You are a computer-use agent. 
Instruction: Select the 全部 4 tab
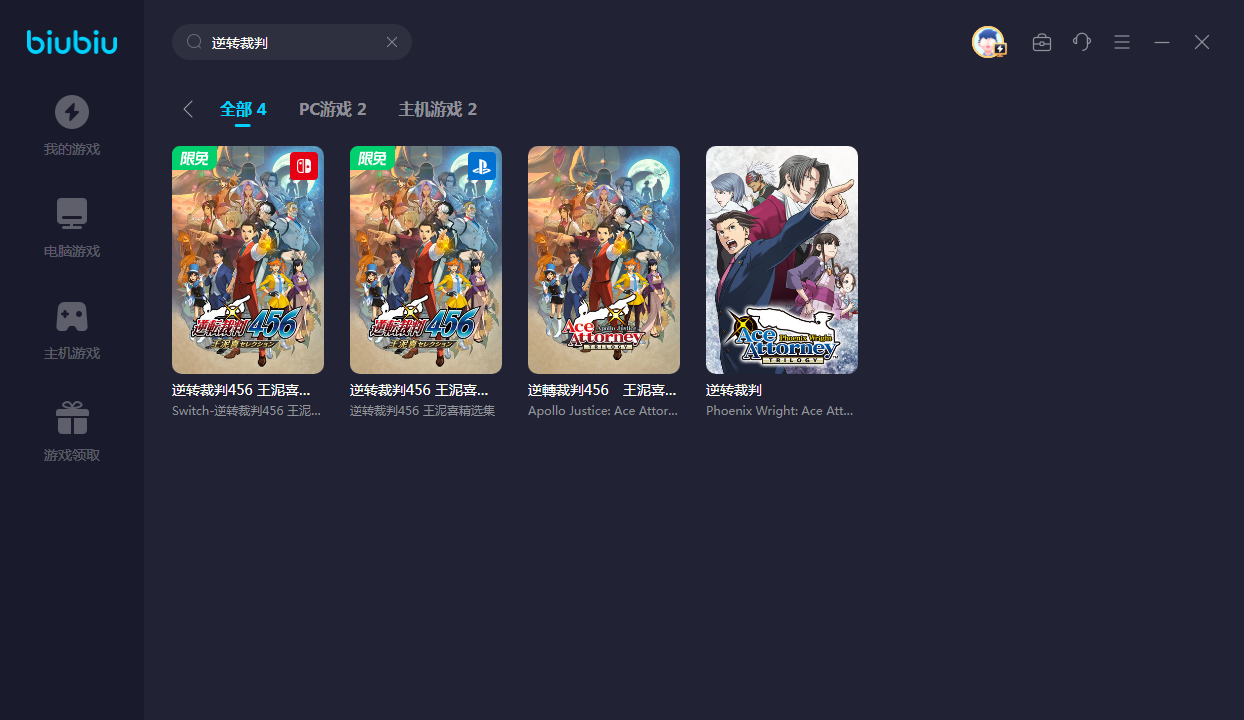[243, 109]
